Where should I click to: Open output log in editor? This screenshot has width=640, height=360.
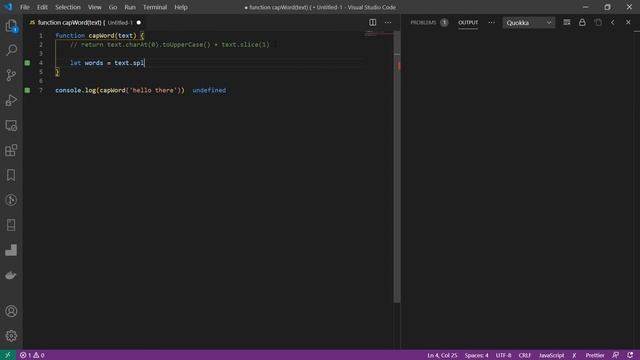click(x=598, y=22)
